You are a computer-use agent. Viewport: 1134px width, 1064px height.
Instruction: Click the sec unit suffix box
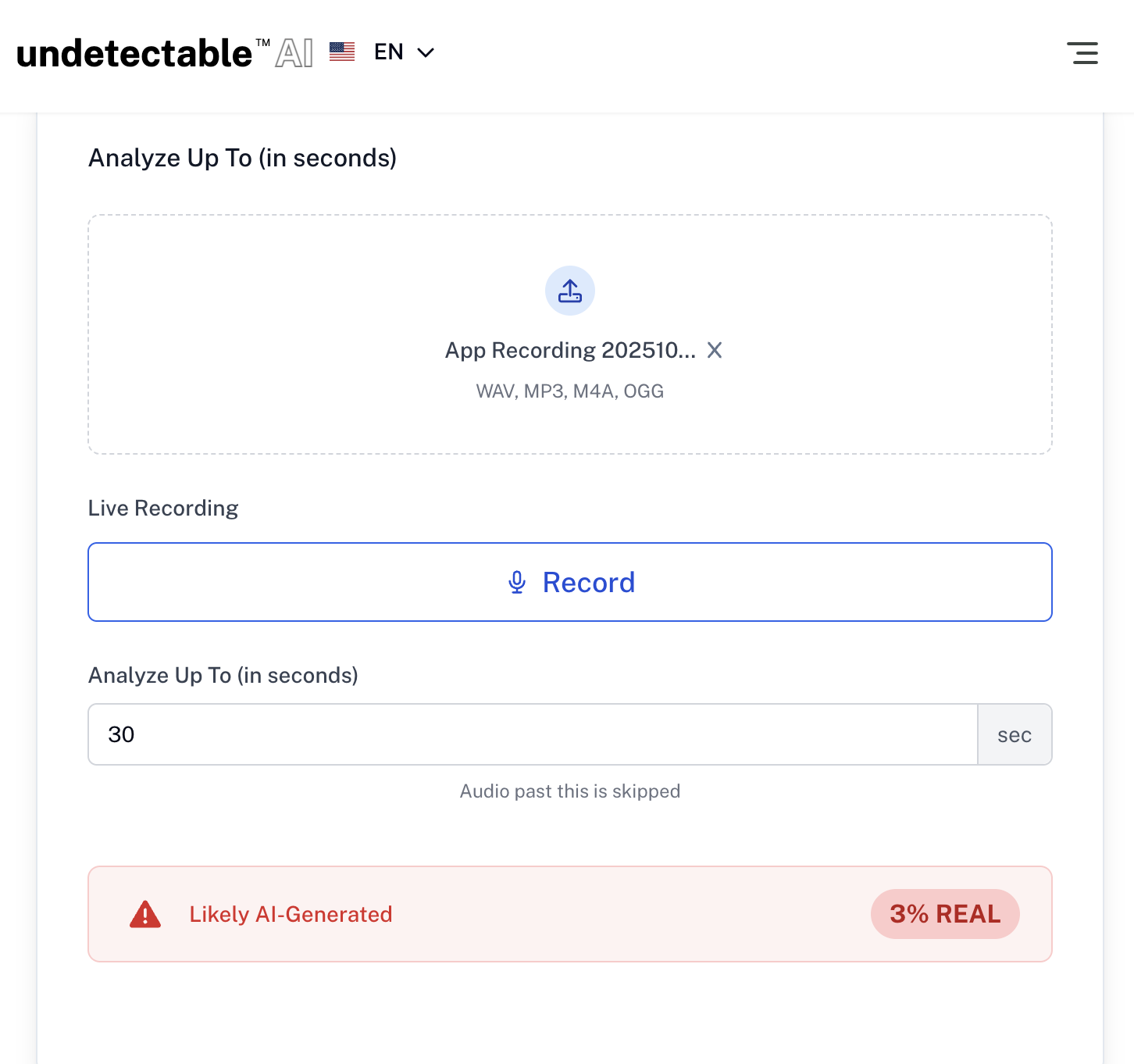click(1015, 734)
